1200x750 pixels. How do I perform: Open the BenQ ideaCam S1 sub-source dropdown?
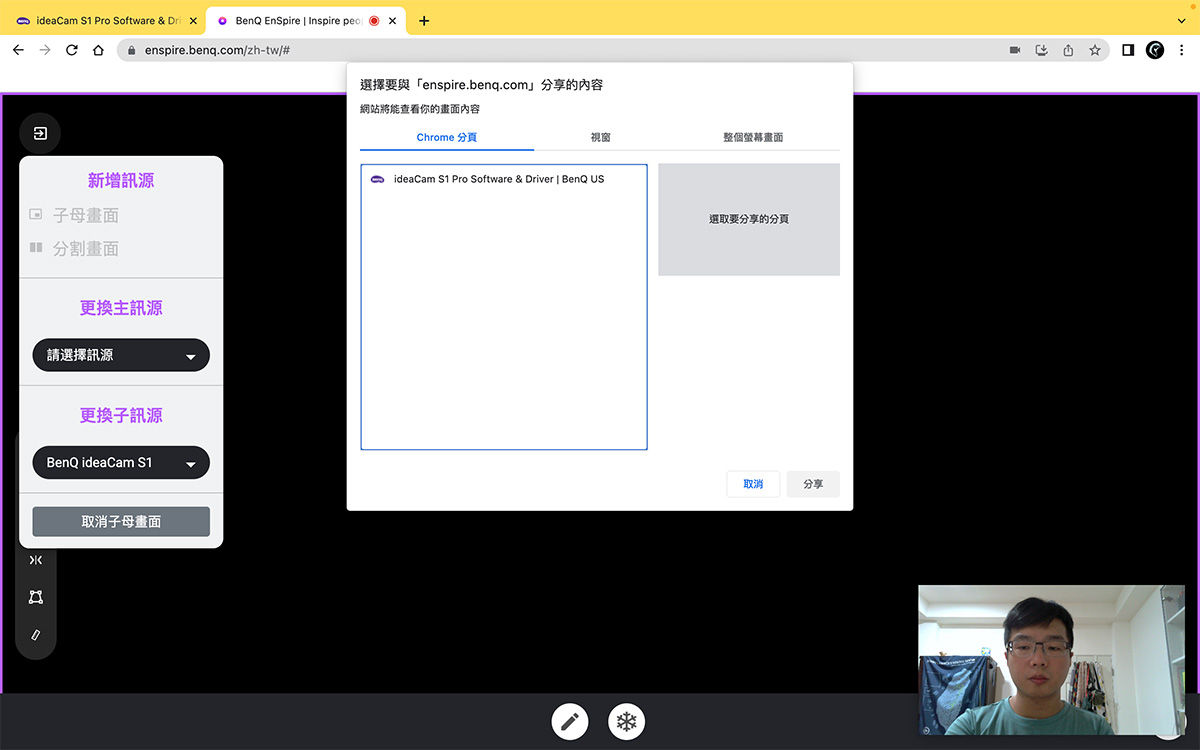pyautogui.click(x=121, y=463)
